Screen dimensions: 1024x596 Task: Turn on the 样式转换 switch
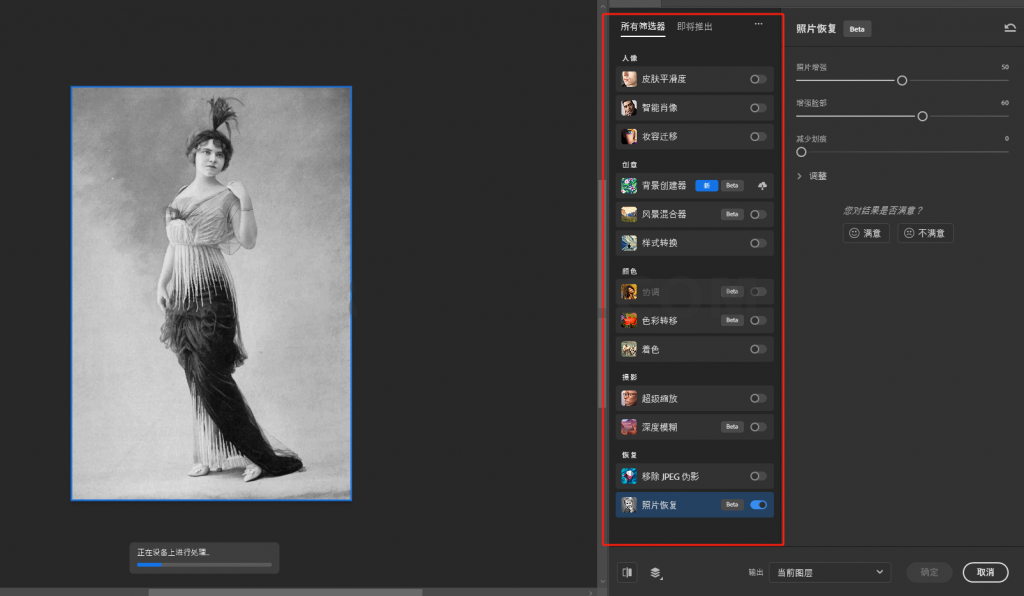[x=758, y=243]
